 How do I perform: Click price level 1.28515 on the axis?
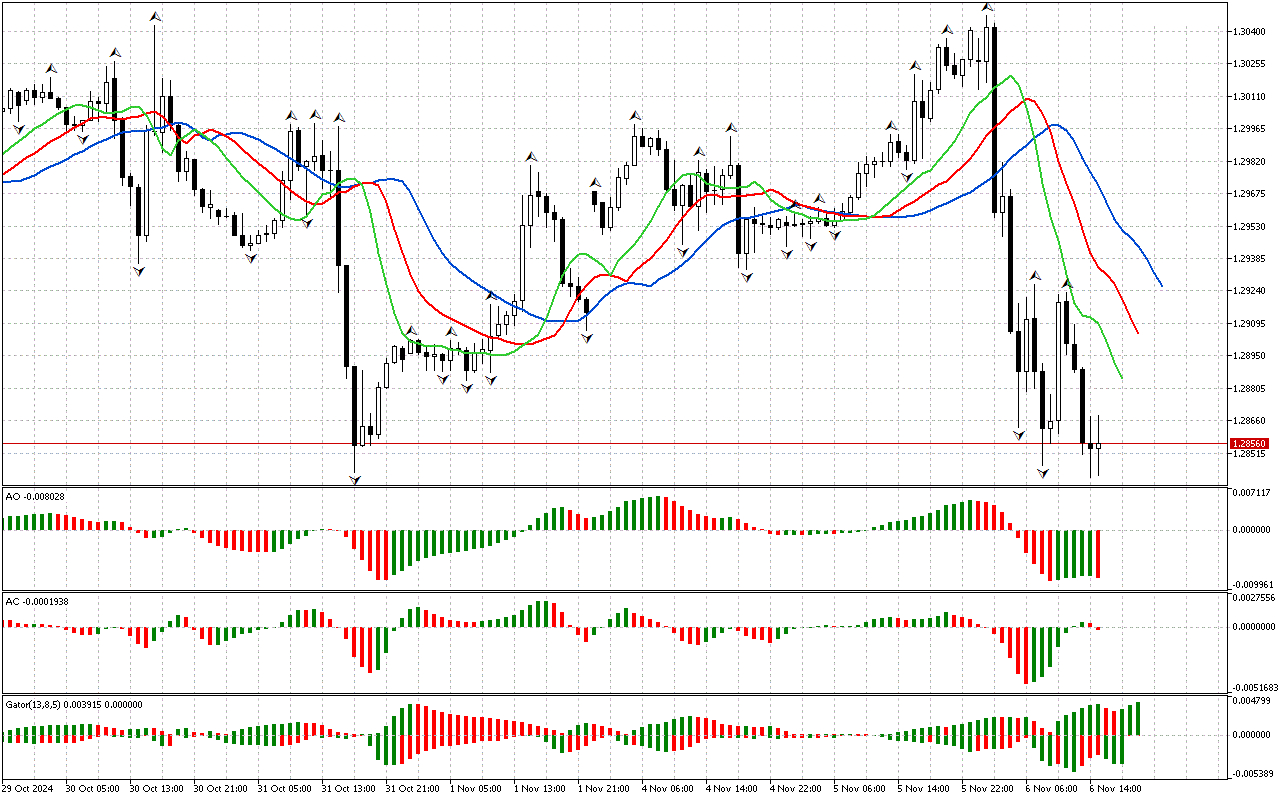point(1250,453)
